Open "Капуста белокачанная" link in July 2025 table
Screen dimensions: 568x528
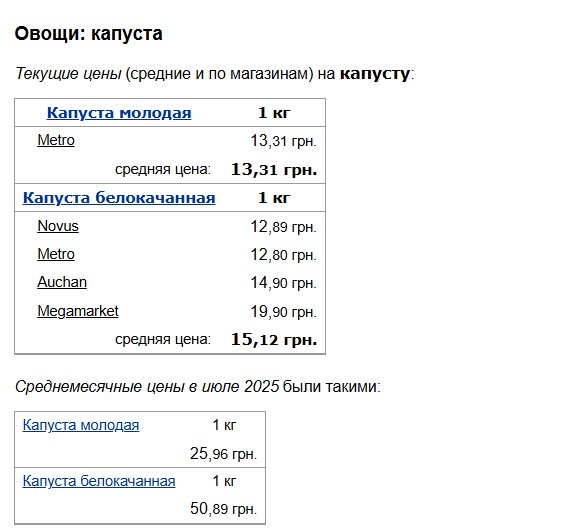(x=99, y=481)
